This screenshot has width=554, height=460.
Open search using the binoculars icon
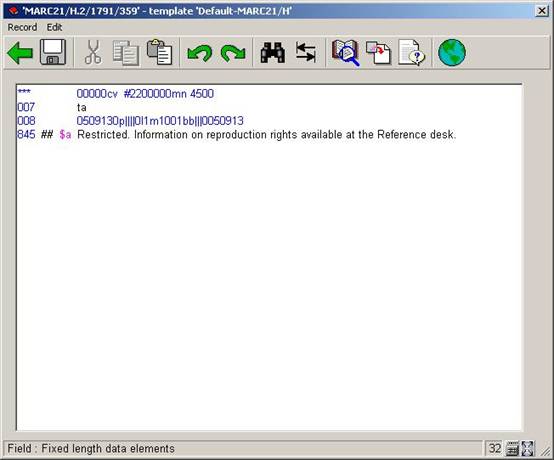tap(272, 53)
